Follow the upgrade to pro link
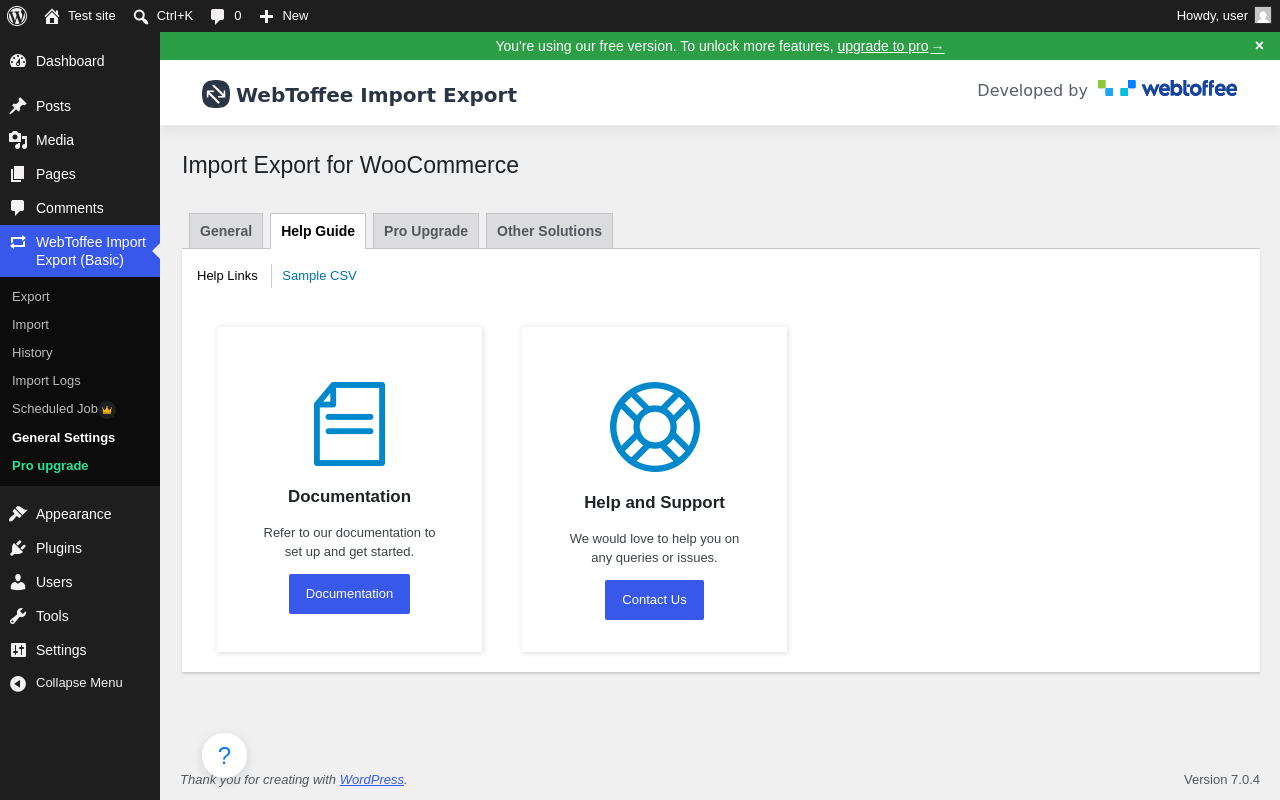Image resolution: width=1280 pixels, height=800 pixels. pyautogui.click(x=891, y=46)
